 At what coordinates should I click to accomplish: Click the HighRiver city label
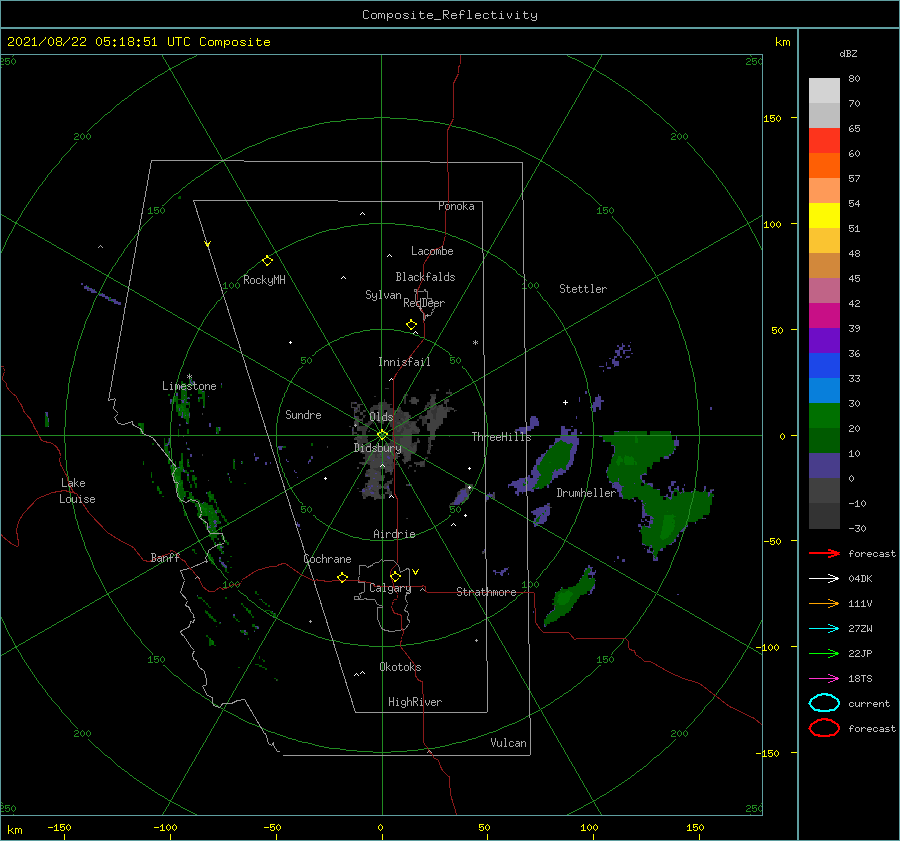point(415,702)
